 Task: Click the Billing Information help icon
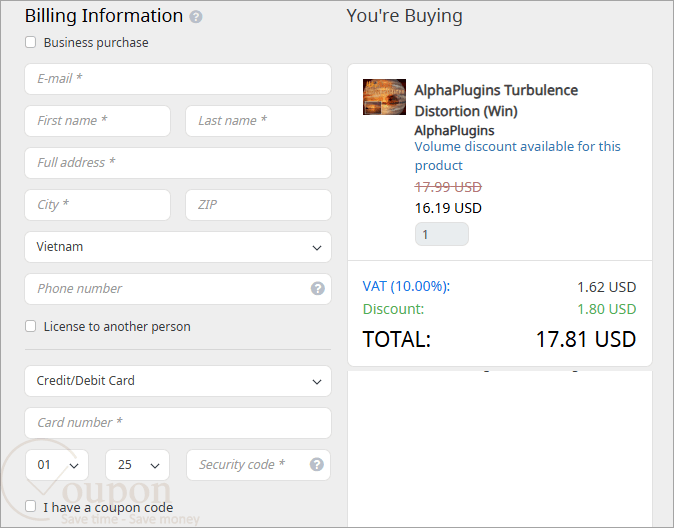(x=196, y=17)
